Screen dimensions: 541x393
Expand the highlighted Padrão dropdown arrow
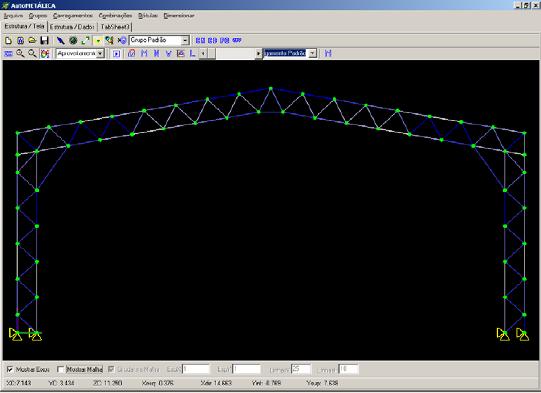(x=312, y=53)
